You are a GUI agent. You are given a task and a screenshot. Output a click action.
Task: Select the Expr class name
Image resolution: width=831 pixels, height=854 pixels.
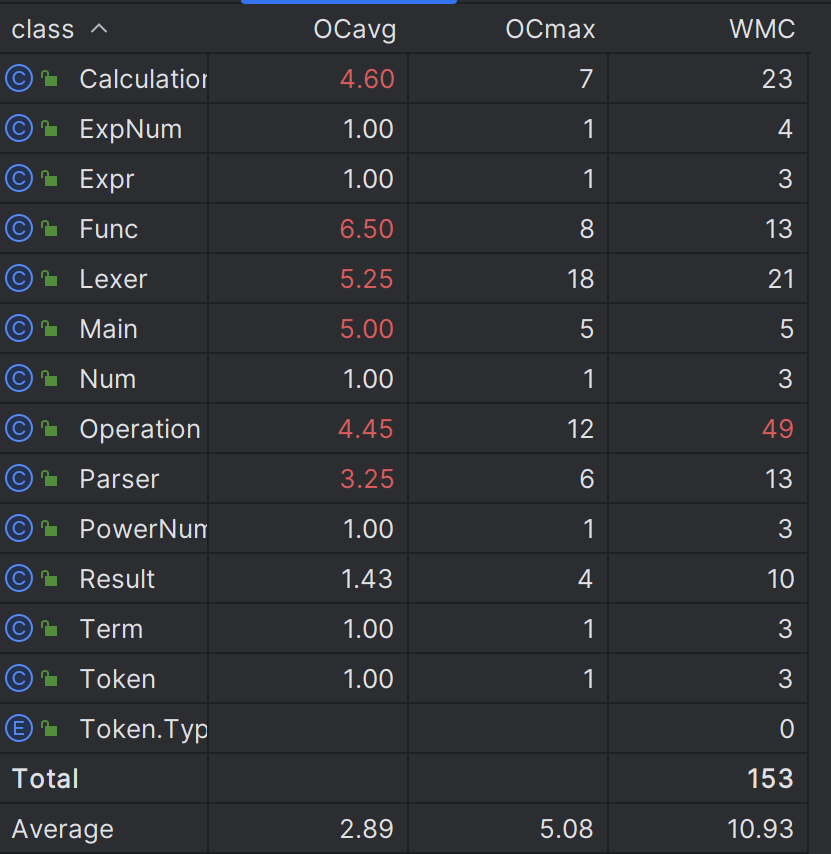pyautogui.click(x=107, y=179)
